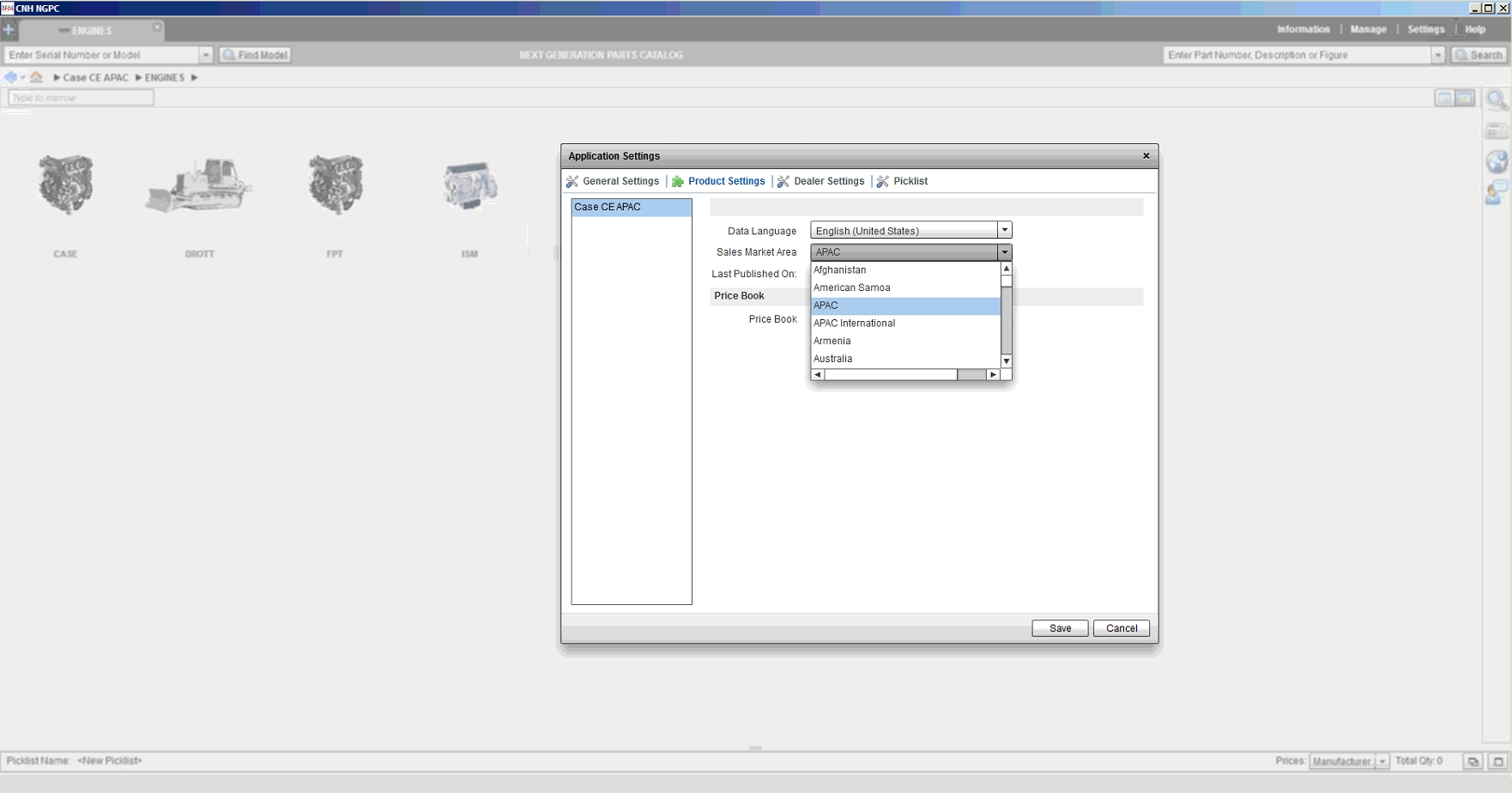Add a new tab with plus icon
The height and width of the screenshot is (793, 1512).
[x=9, y=29]
